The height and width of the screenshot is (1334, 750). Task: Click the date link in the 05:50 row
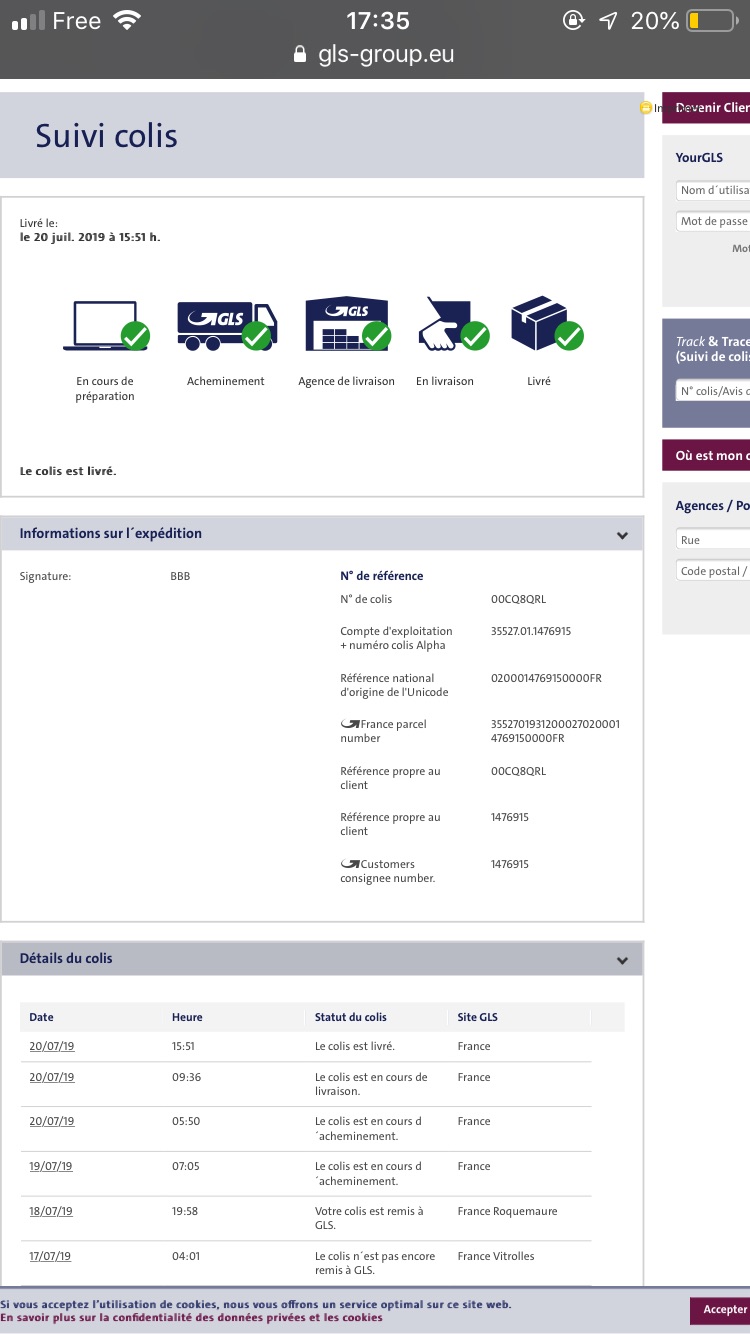pyautogui.click(x=51, y=1121)
